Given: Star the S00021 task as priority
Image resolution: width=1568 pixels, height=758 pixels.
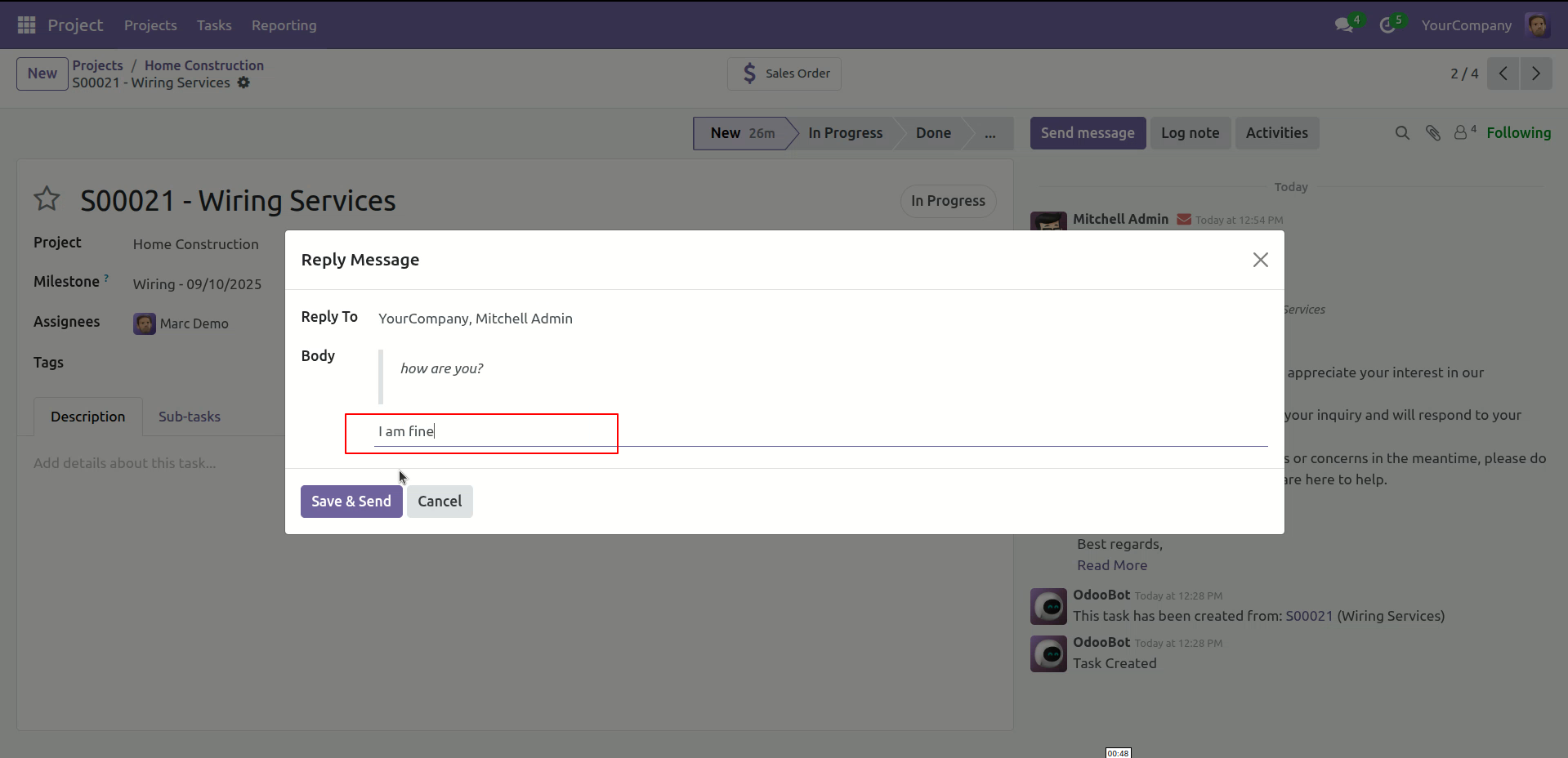Looking at the screenshot, I should [x=47, y=198].
